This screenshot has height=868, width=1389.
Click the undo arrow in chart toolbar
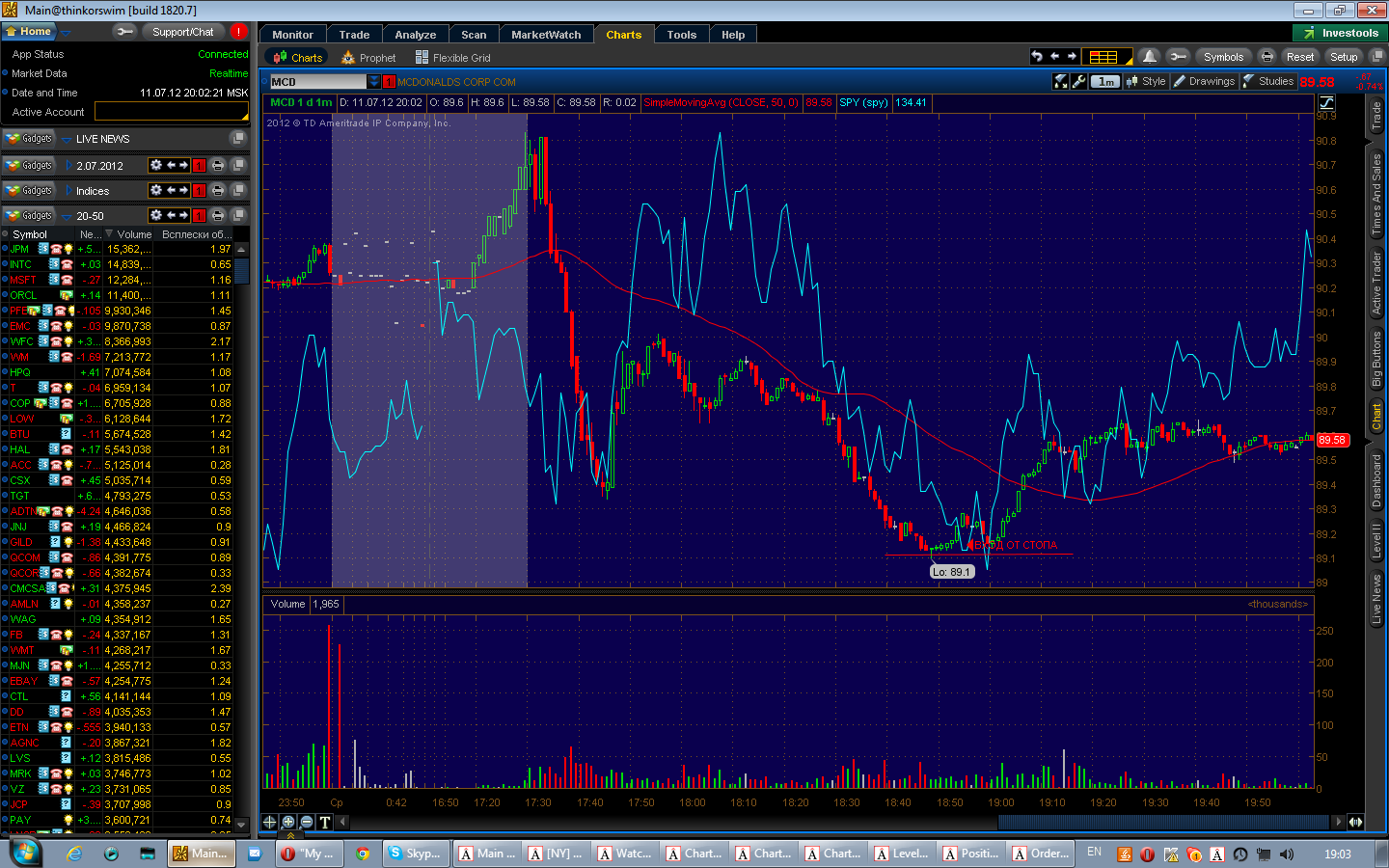(1037, 57)
